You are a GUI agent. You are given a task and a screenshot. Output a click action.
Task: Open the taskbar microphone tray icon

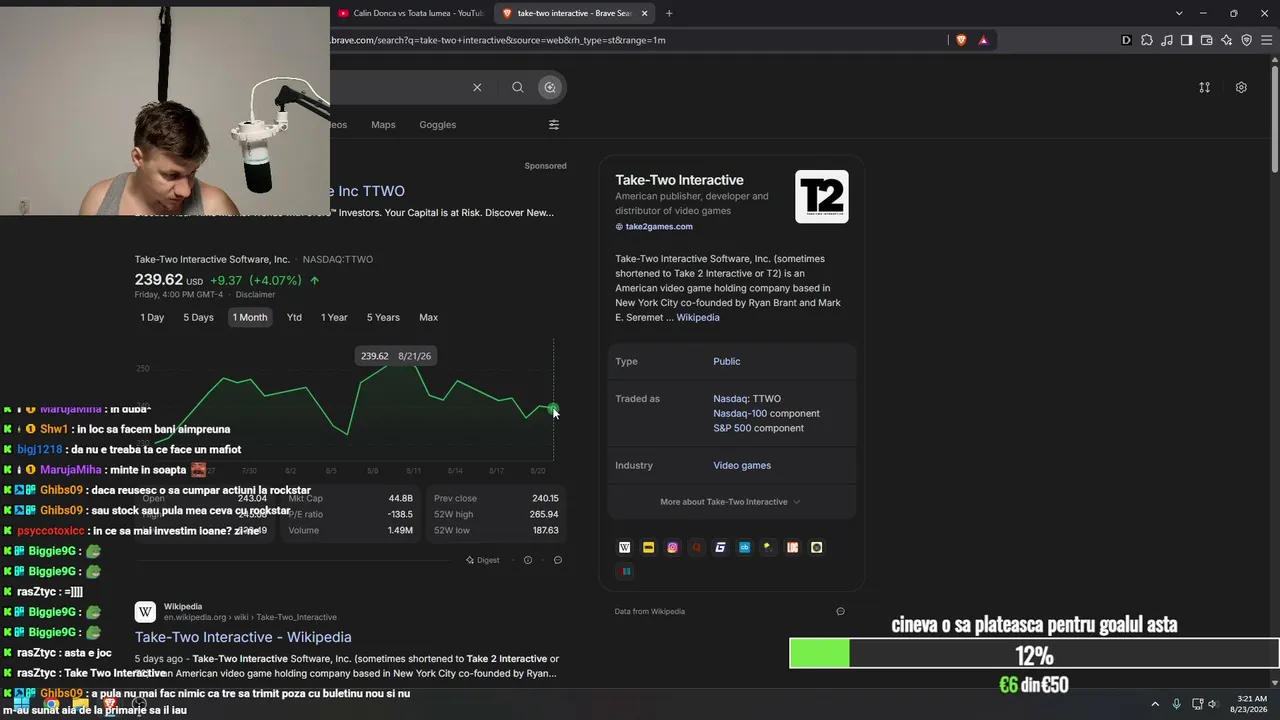pos(1176,704)
